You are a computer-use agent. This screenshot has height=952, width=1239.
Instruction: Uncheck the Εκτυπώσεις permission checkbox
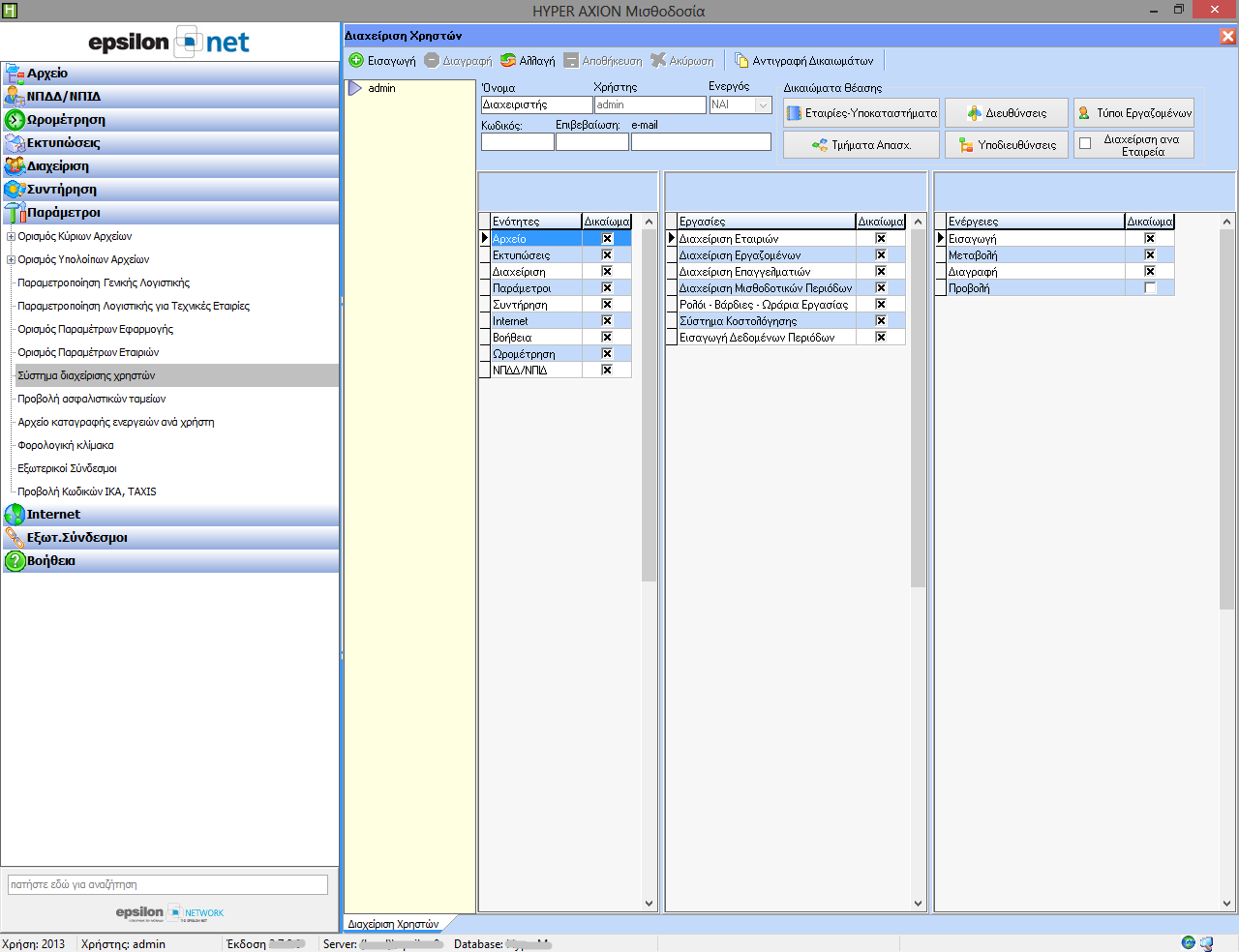point(607,255)
